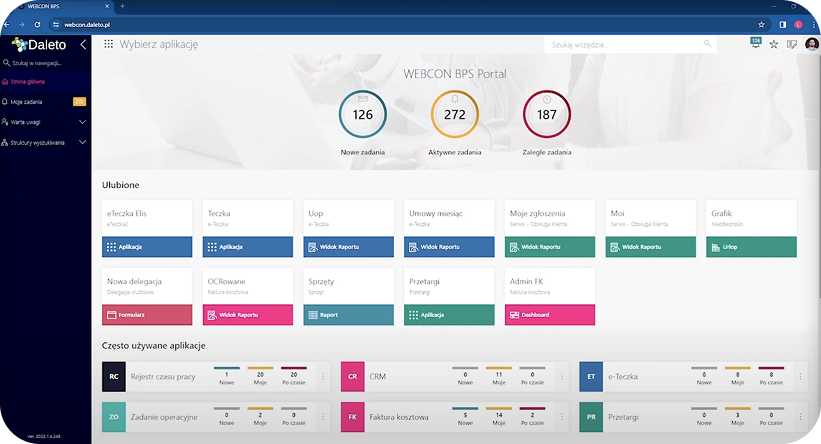The height and width of the screenshot is (444, 821).
Task: Open the ET e-Teczka application icon
Action: point(591,376)
